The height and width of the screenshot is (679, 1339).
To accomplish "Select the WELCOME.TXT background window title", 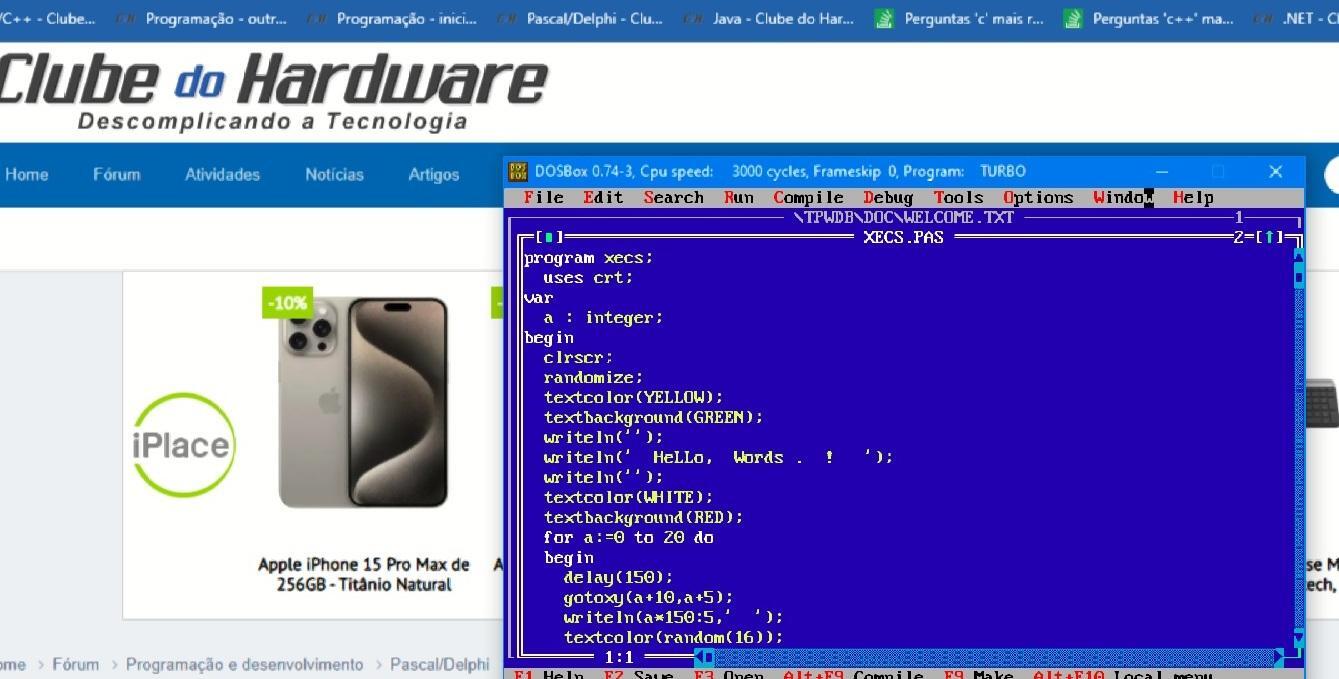I will (904, 217).
